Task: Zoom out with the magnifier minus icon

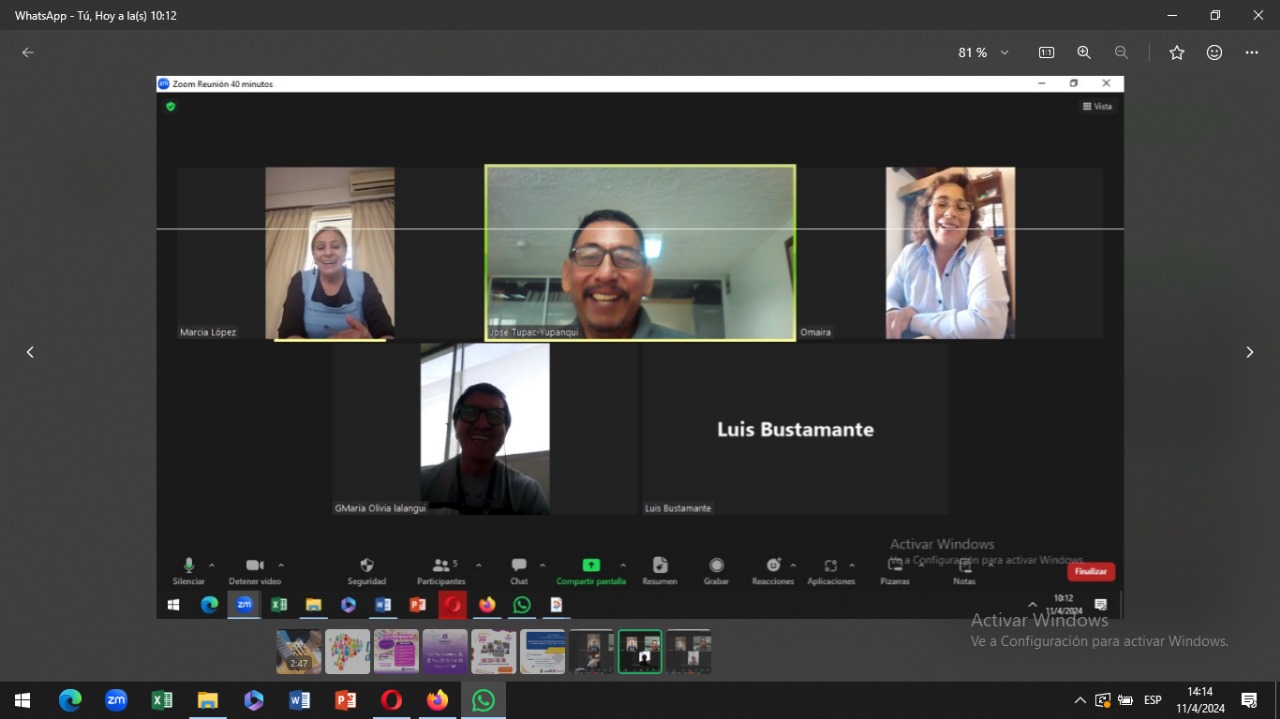Action: tap(1121, 53)
